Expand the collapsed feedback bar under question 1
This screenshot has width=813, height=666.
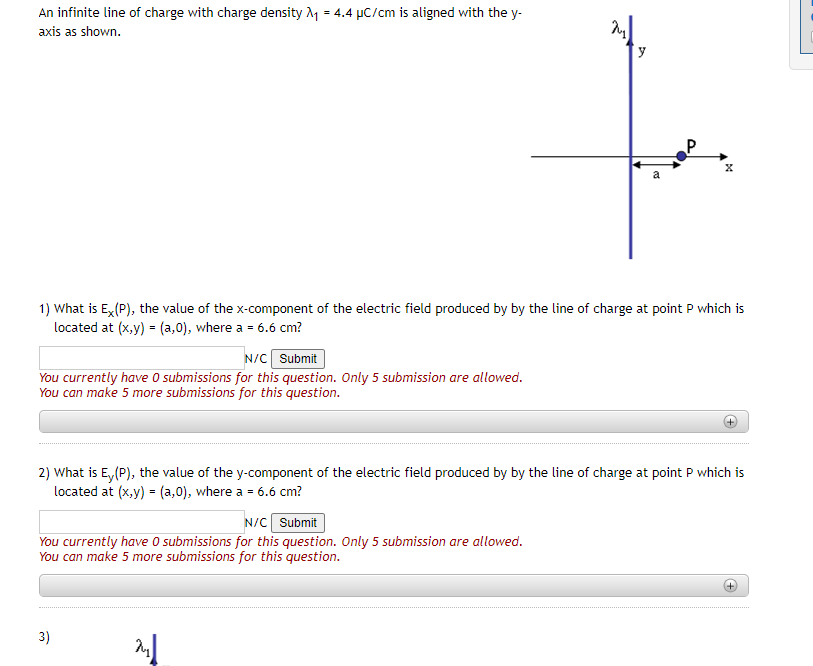point(393,422)
